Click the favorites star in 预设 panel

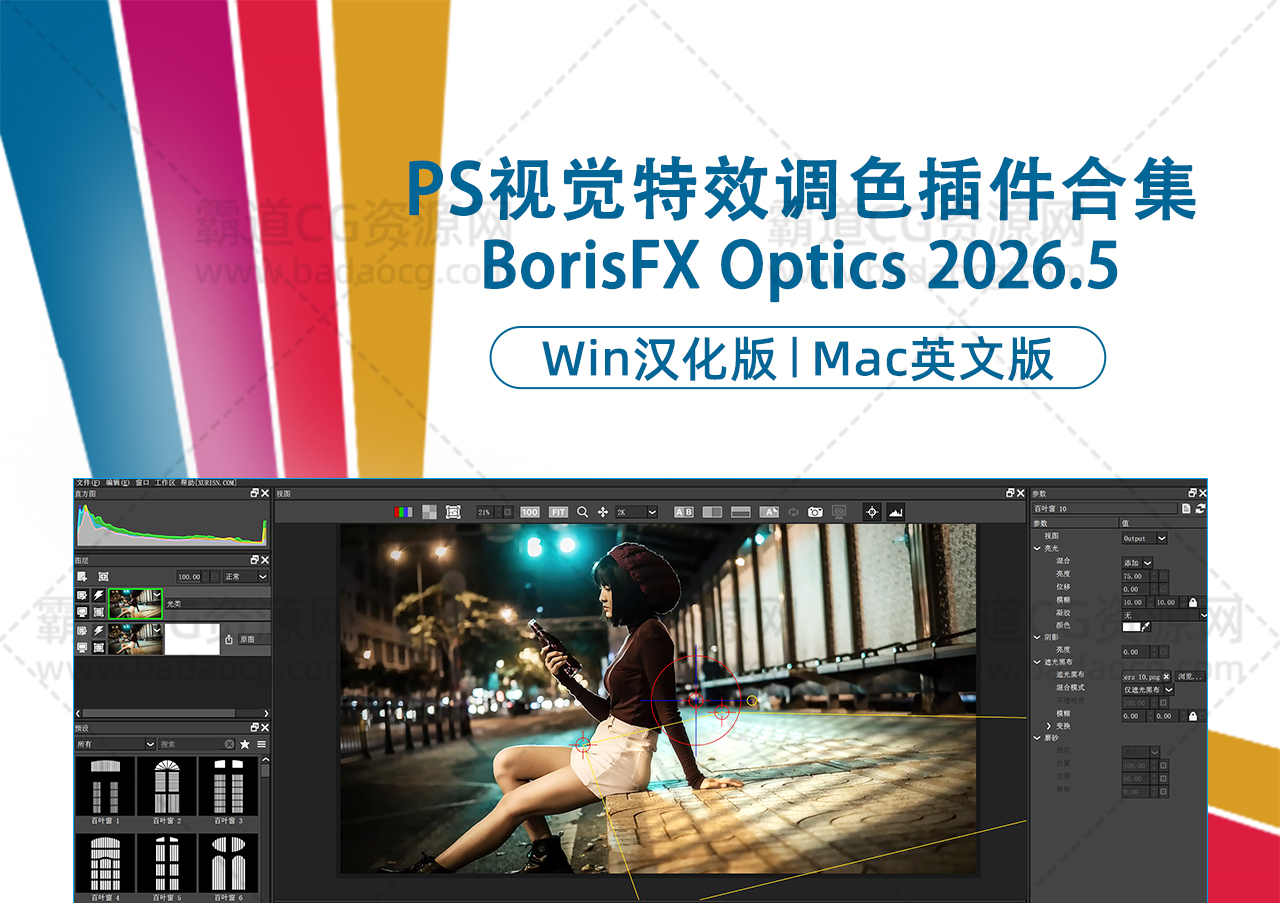point(245,744)
